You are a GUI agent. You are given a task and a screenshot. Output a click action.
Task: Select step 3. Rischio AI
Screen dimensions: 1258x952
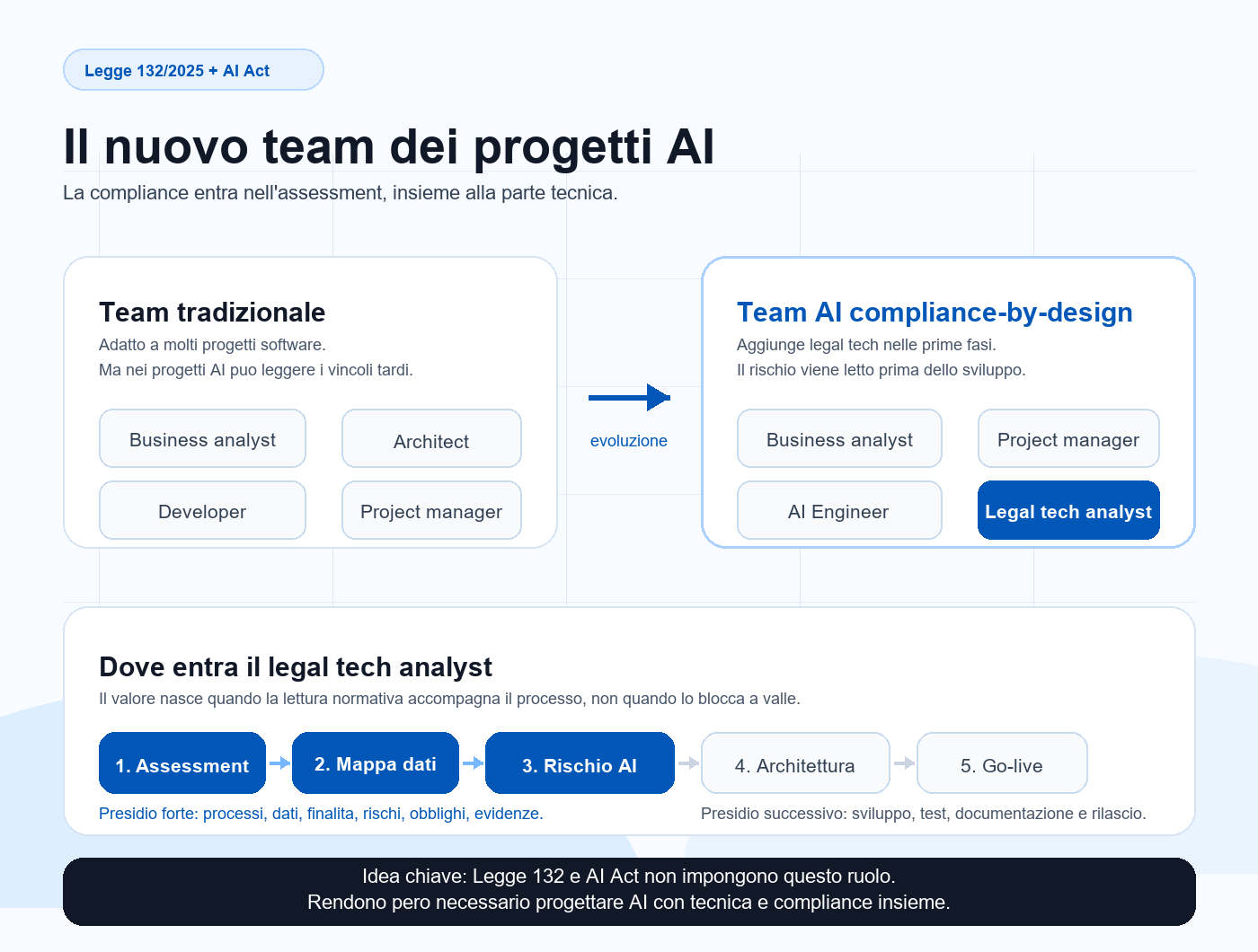point(580,763)
